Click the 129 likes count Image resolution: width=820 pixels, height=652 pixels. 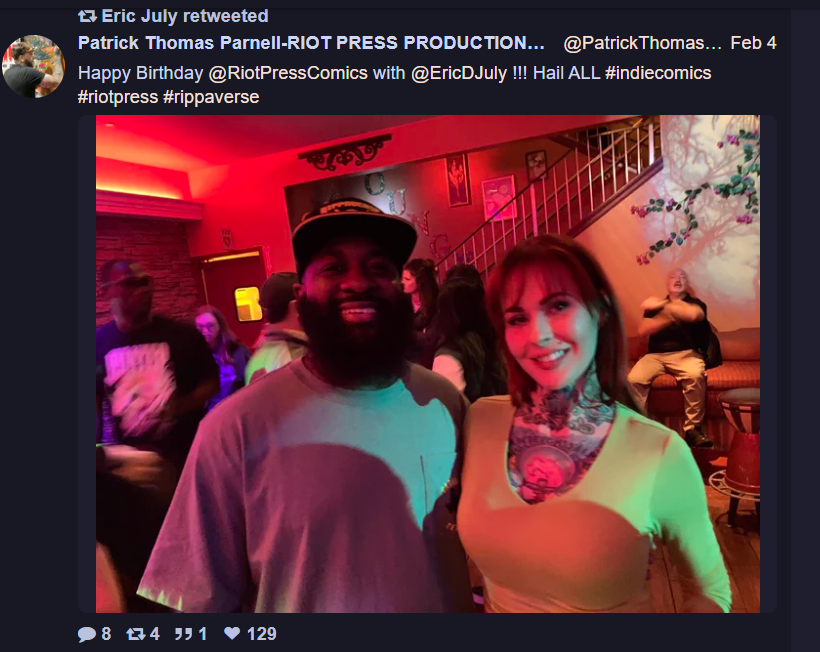[261, 634]
